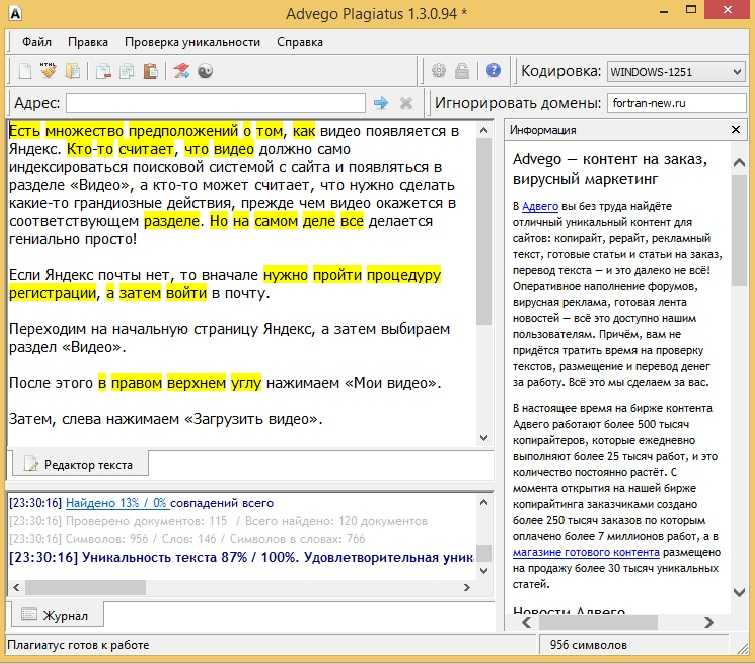The height and width of the screenshot is (664, 755).
Task: Open the Проверка уникальности menu
Action: (192, 42)
